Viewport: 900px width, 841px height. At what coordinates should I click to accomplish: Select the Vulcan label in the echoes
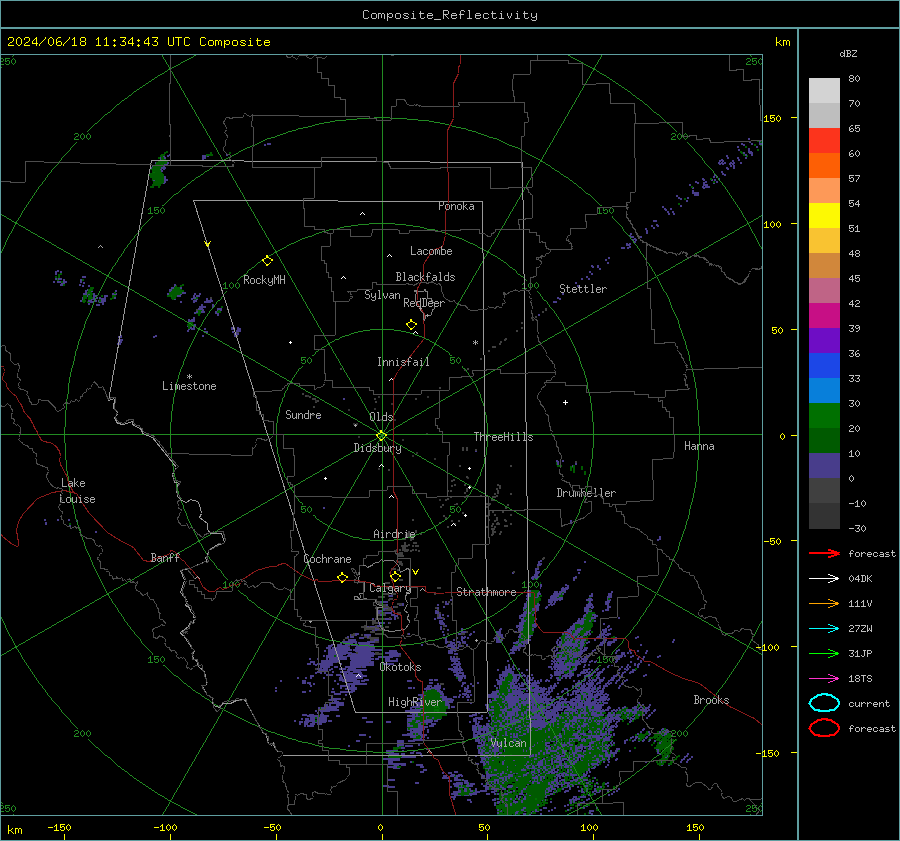point(508,743)
